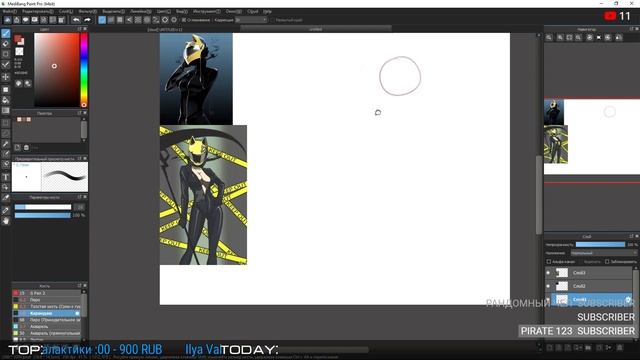
Task: Select the Bucket fill tool
Action: coord(6,100)
